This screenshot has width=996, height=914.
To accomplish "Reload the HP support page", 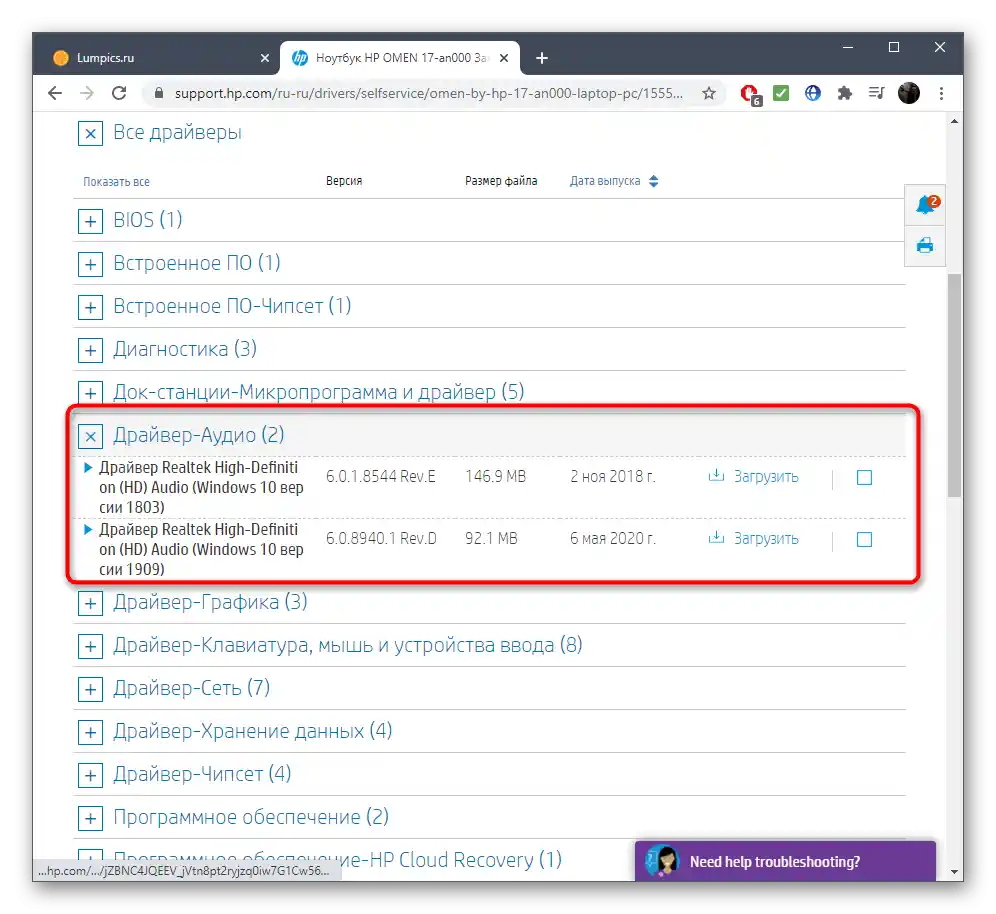I will [x=119, y=93].
